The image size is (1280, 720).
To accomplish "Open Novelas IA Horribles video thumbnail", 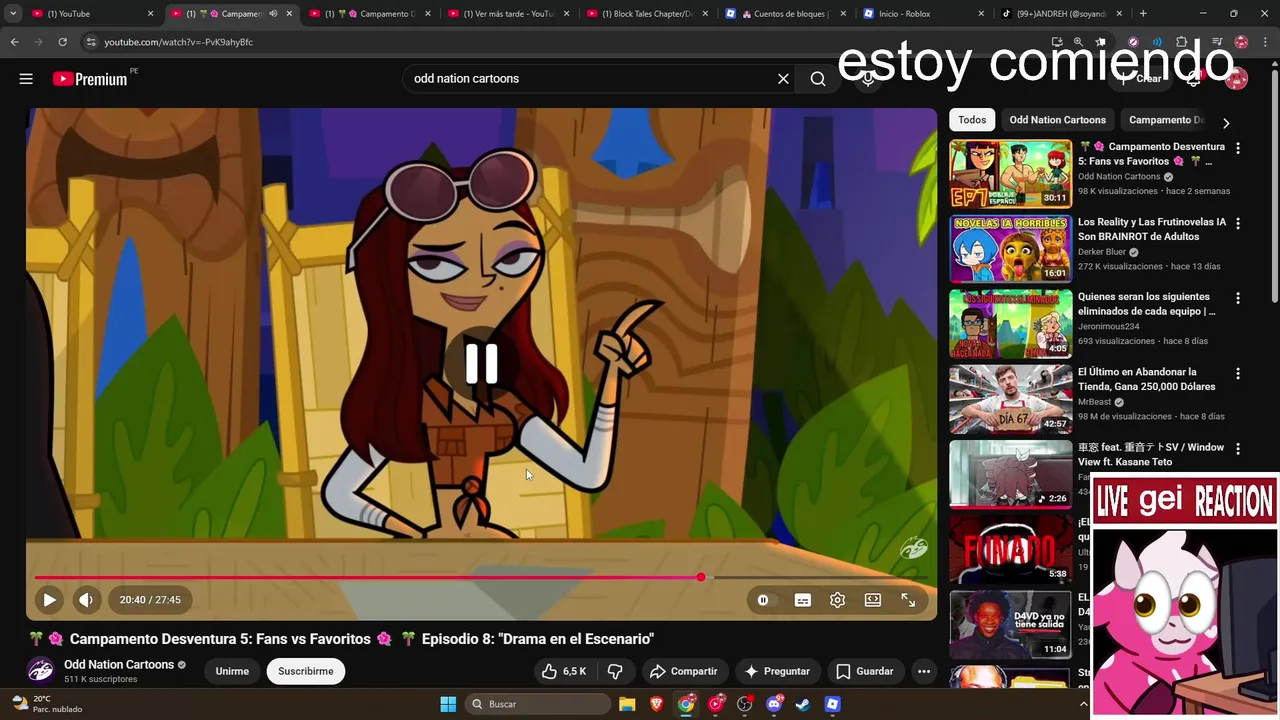I will pos(1010,249).
